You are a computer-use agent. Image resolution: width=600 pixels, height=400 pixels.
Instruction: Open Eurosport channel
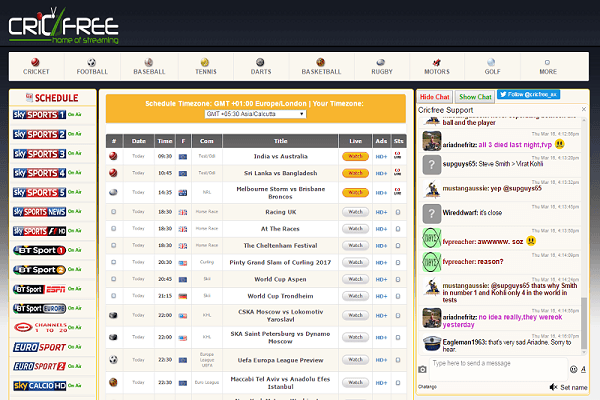click(39, 347)
